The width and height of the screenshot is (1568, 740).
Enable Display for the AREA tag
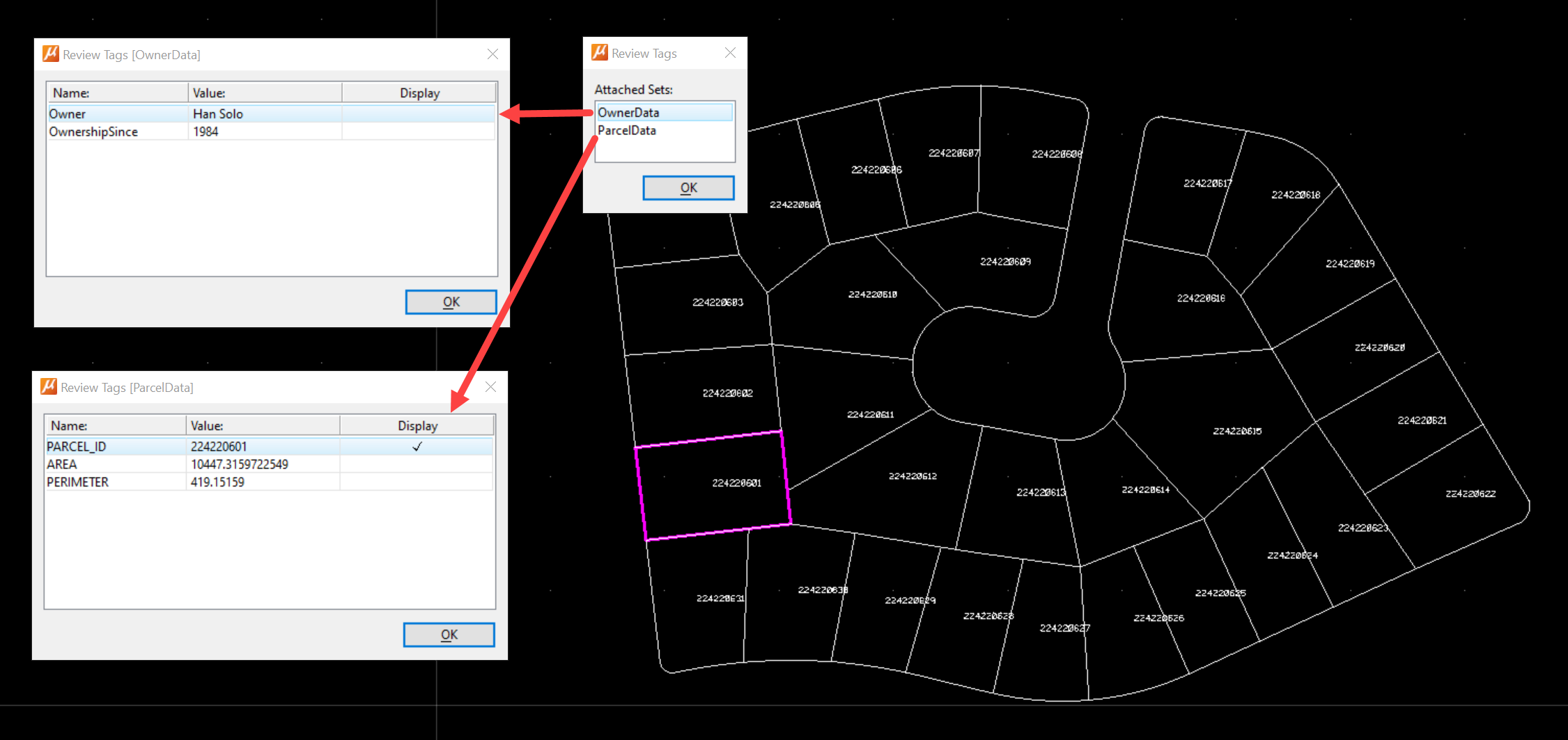[x=417, y=464]
